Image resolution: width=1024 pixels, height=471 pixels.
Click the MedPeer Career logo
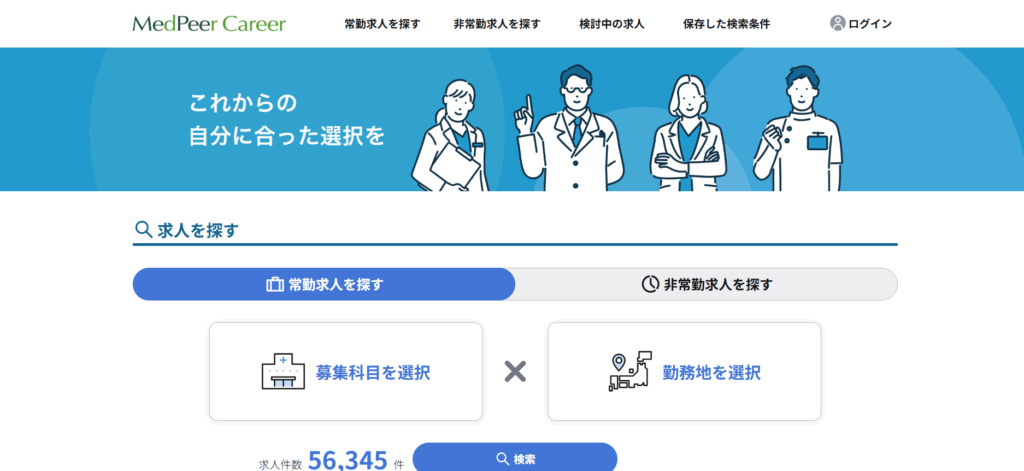click(x=209, y=24)
